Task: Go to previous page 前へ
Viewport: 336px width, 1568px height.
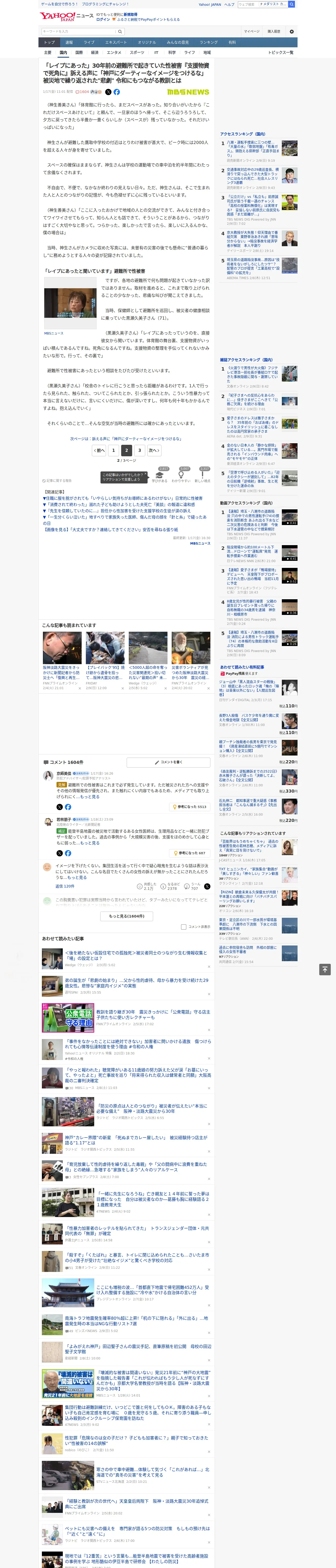Action: tap(99, 451)
